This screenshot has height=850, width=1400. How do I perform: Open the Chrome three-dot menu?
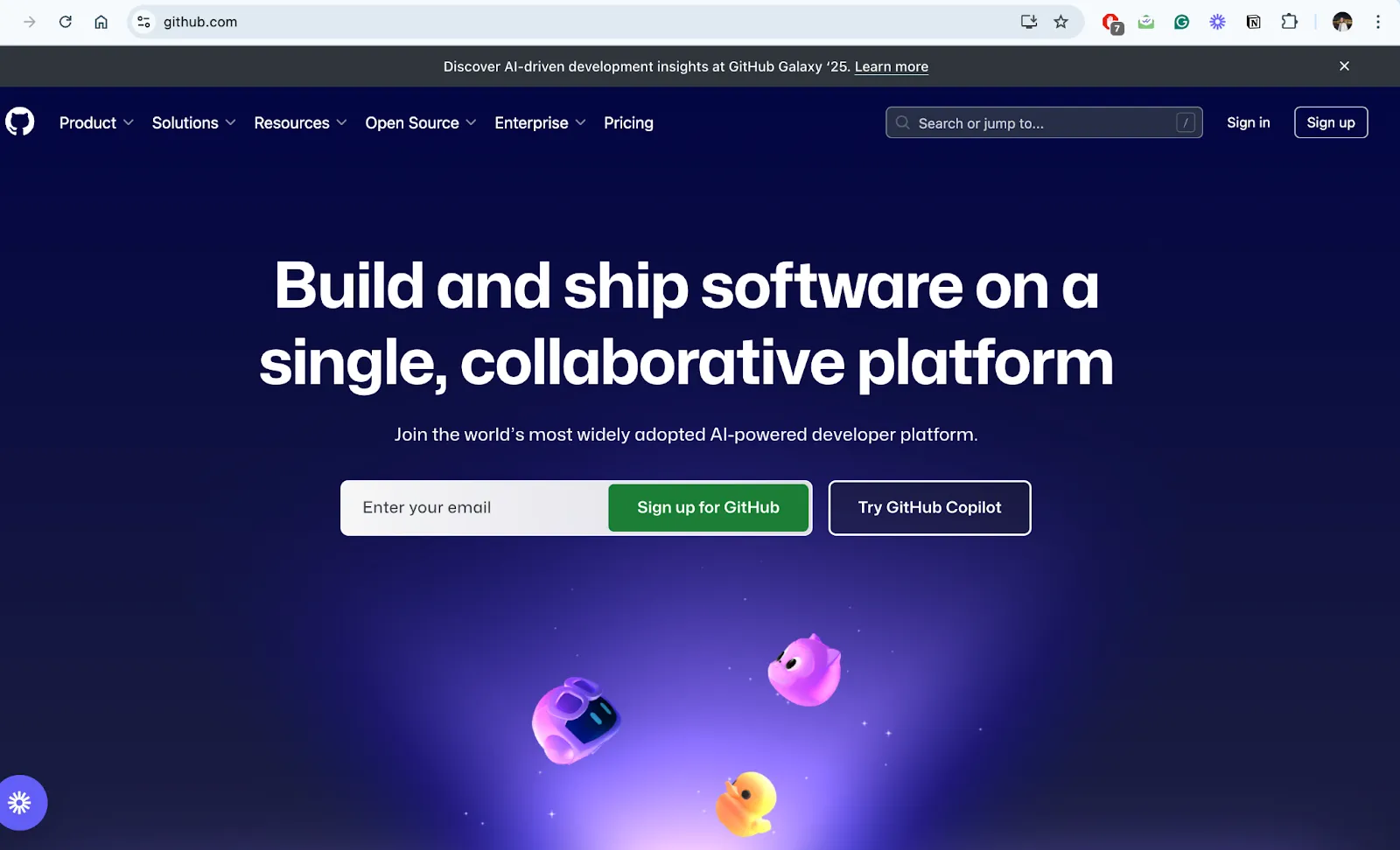tap(1378, 22)
